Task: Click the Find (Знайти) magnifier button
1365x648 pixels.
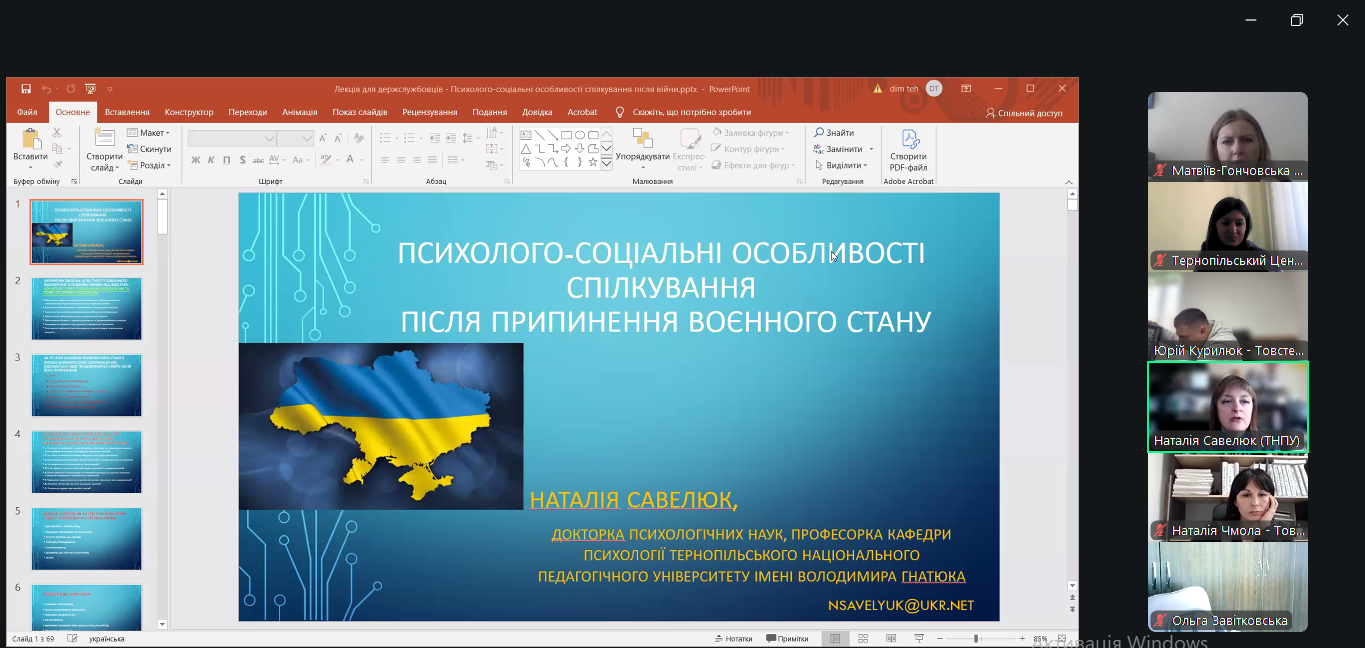Action: coord(834,133)
